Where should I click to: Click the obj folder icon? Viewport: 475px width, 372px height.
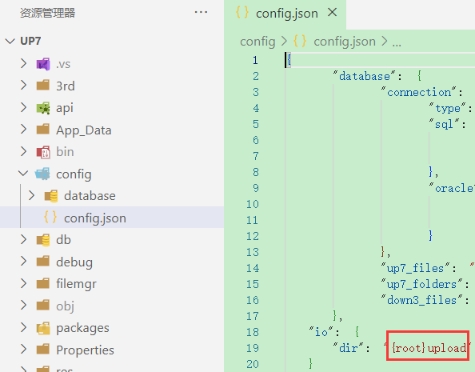(43, 305)
